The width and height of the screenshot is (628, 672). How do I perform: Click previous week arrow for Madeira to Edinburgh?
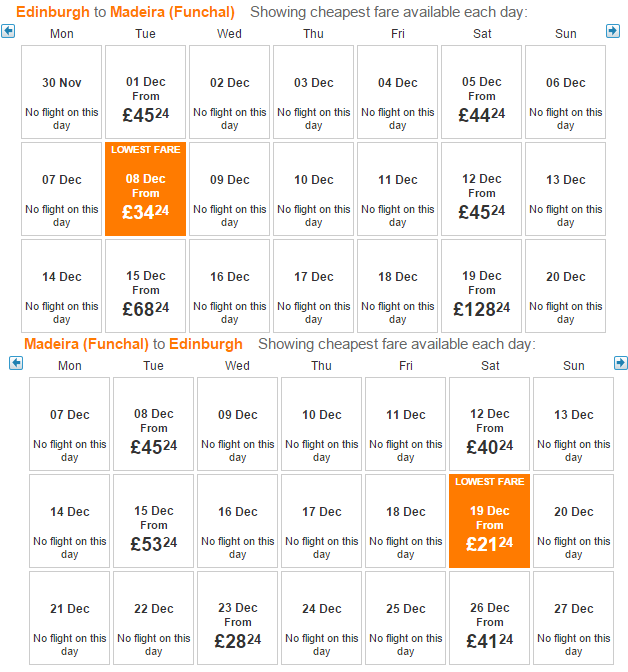point(16,363)
